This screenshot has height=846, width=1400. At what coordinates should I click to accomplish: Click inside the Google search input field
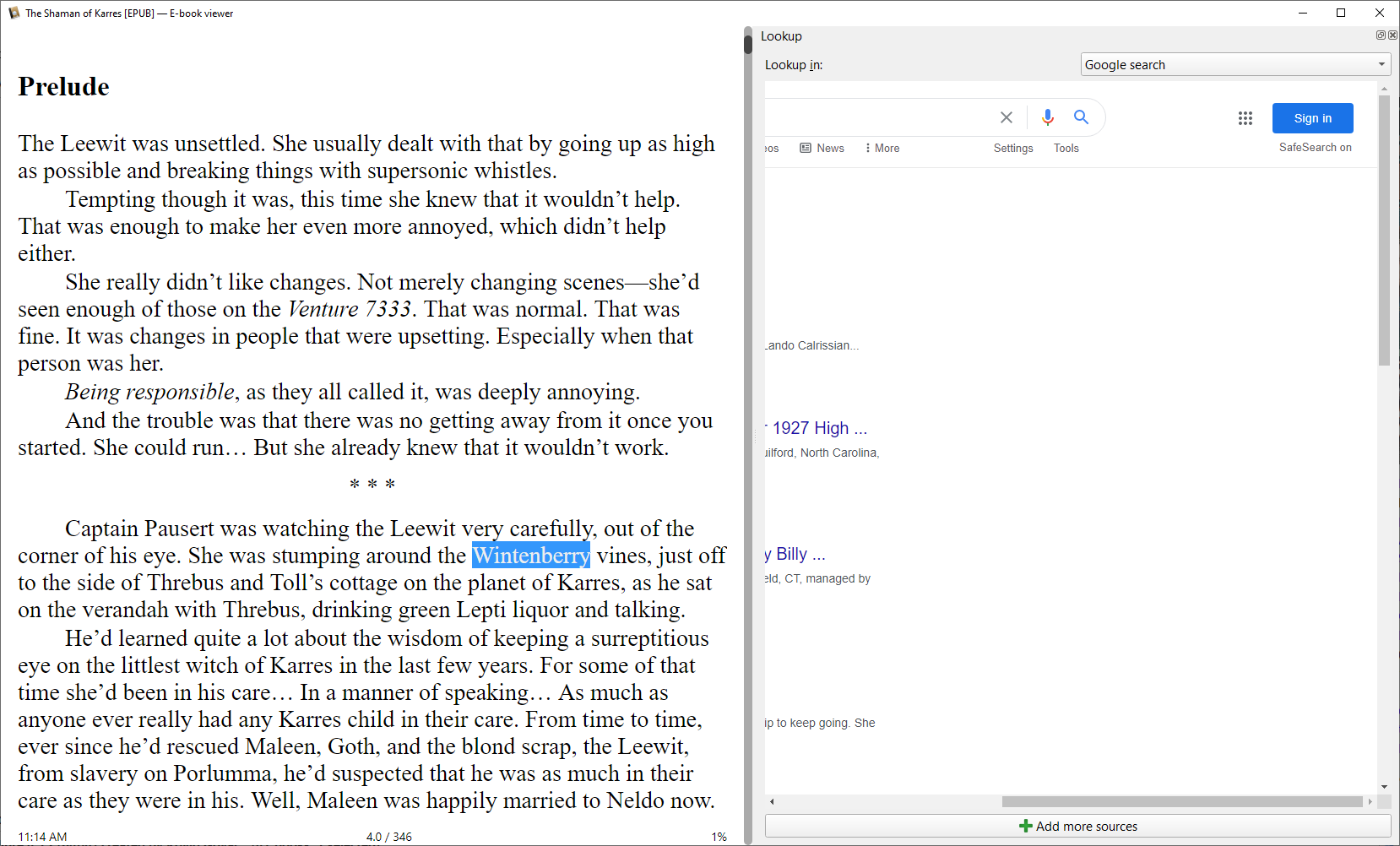878,117
